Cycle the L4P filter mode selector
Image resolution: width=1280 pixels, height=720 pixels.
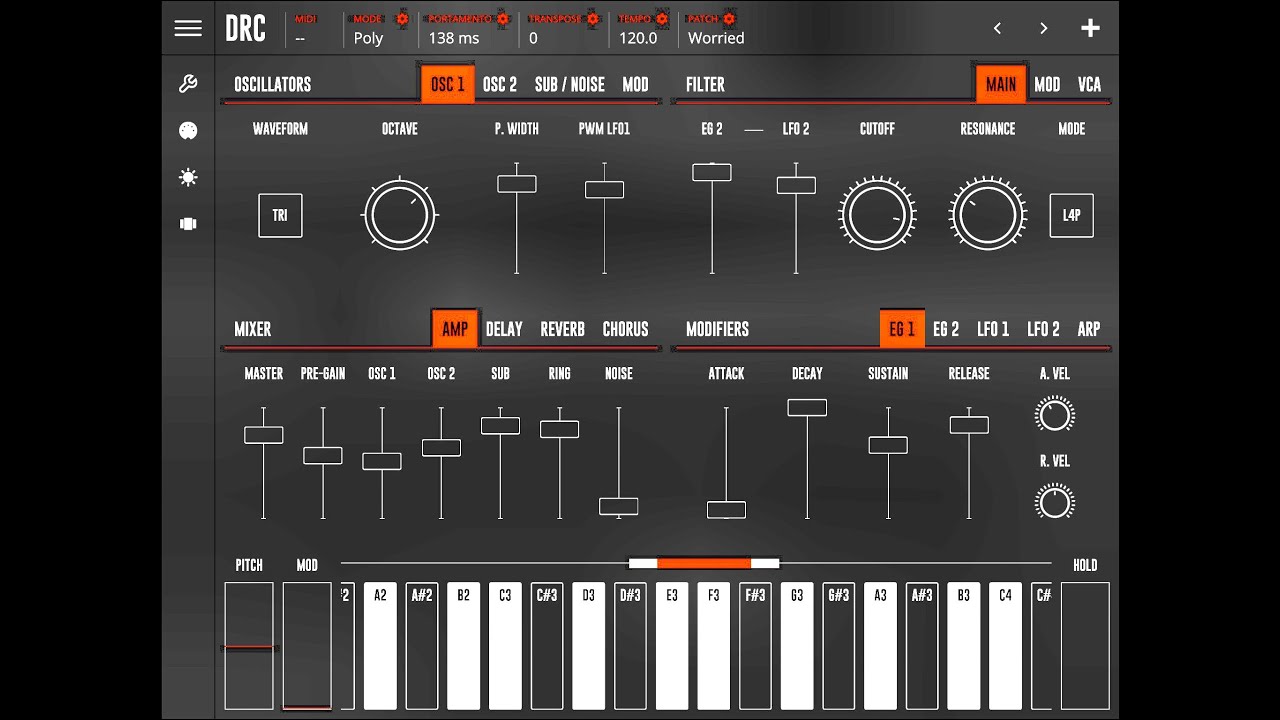pos(1071,215)
